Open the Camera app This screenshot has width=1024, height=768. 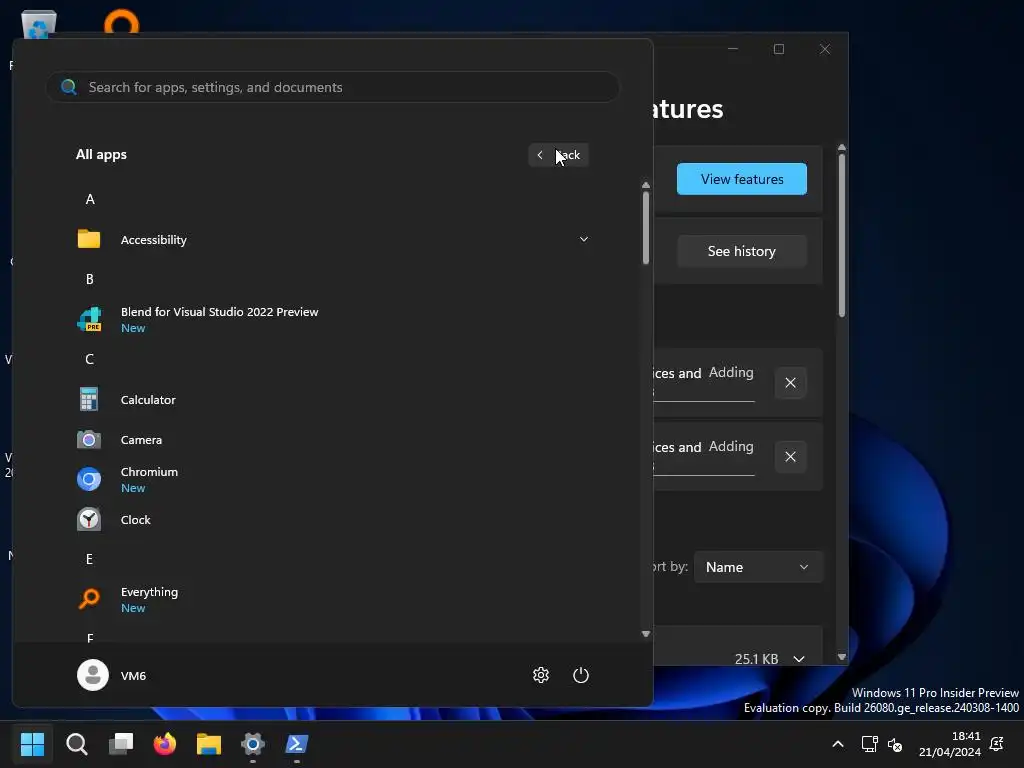333,440
